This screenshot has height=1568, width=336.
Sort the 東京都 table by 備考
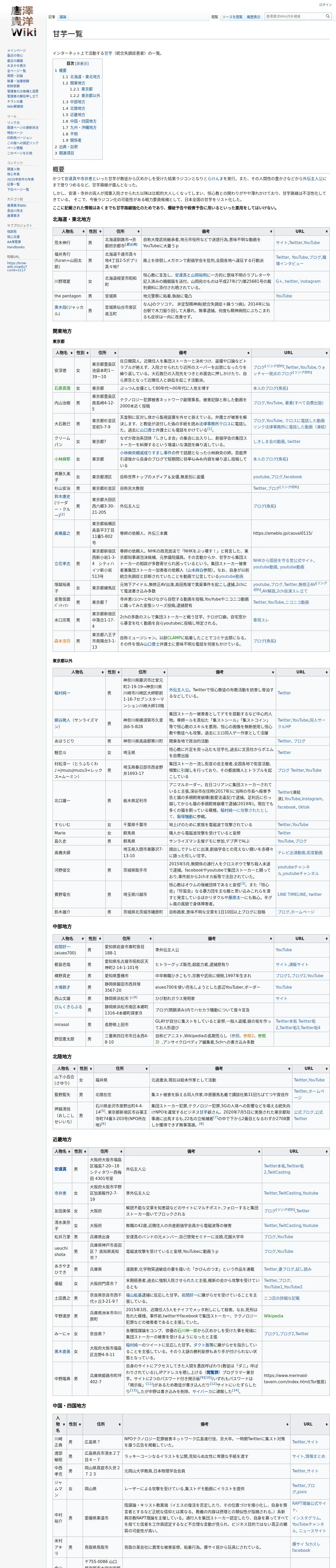pyautogui.click(x=185, y=353)
